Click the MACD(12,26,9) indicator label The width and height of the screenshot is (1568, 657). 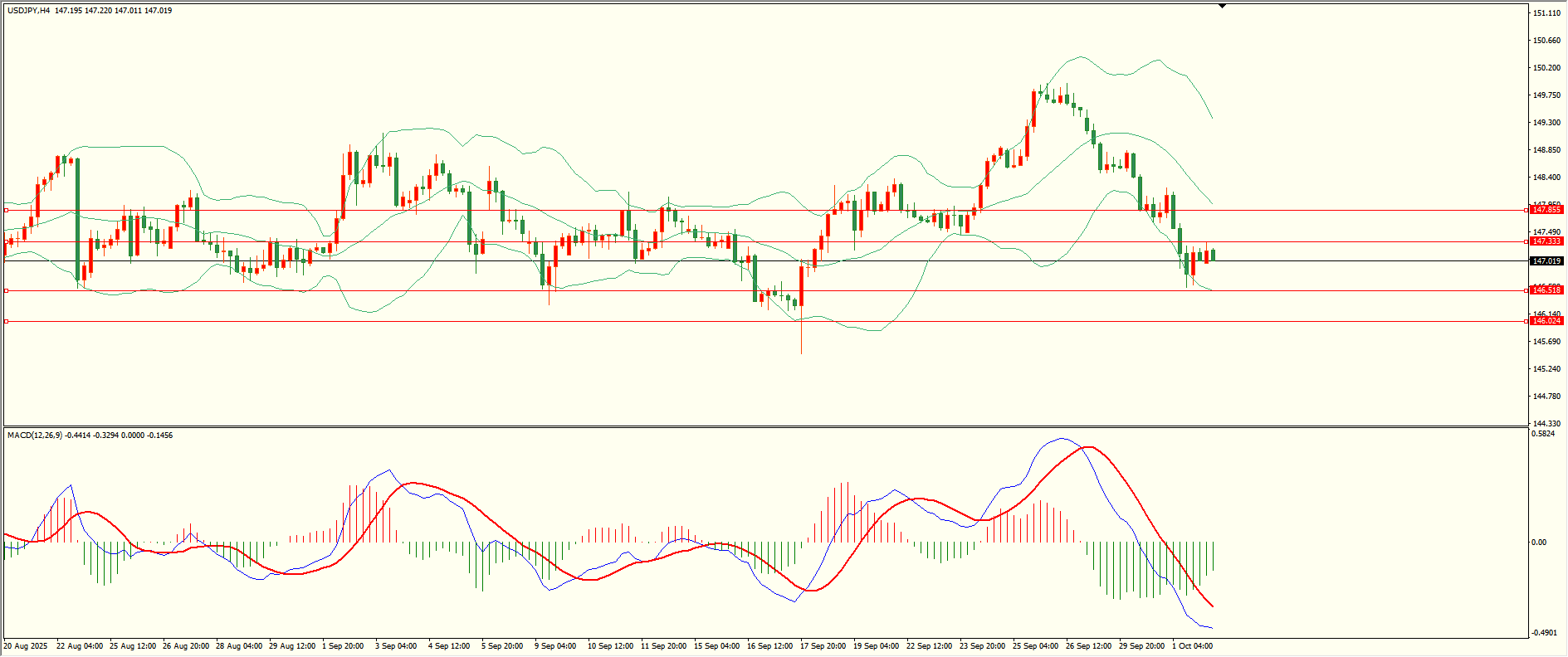[34, 436]
